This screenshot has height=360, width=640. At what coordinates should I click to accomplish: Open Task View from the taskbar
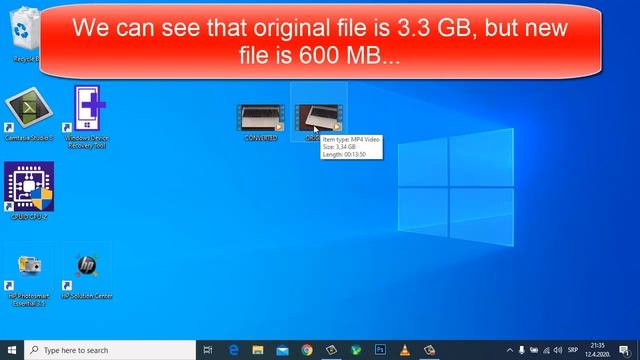pos(208,350)
